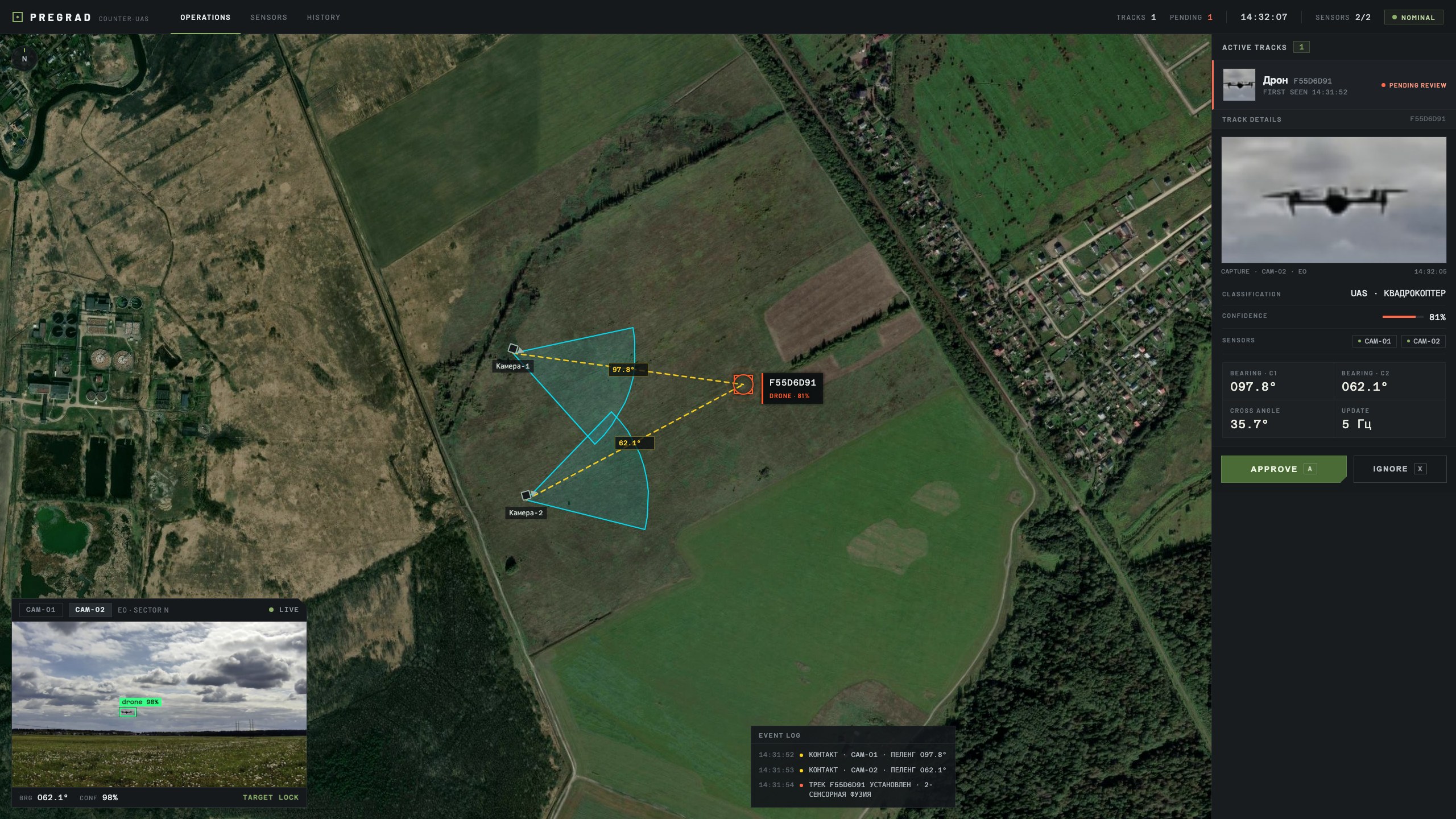Click TARGET LOCK status in feed
Viewport: 1456px width, 819px height.
pos(271,797)
